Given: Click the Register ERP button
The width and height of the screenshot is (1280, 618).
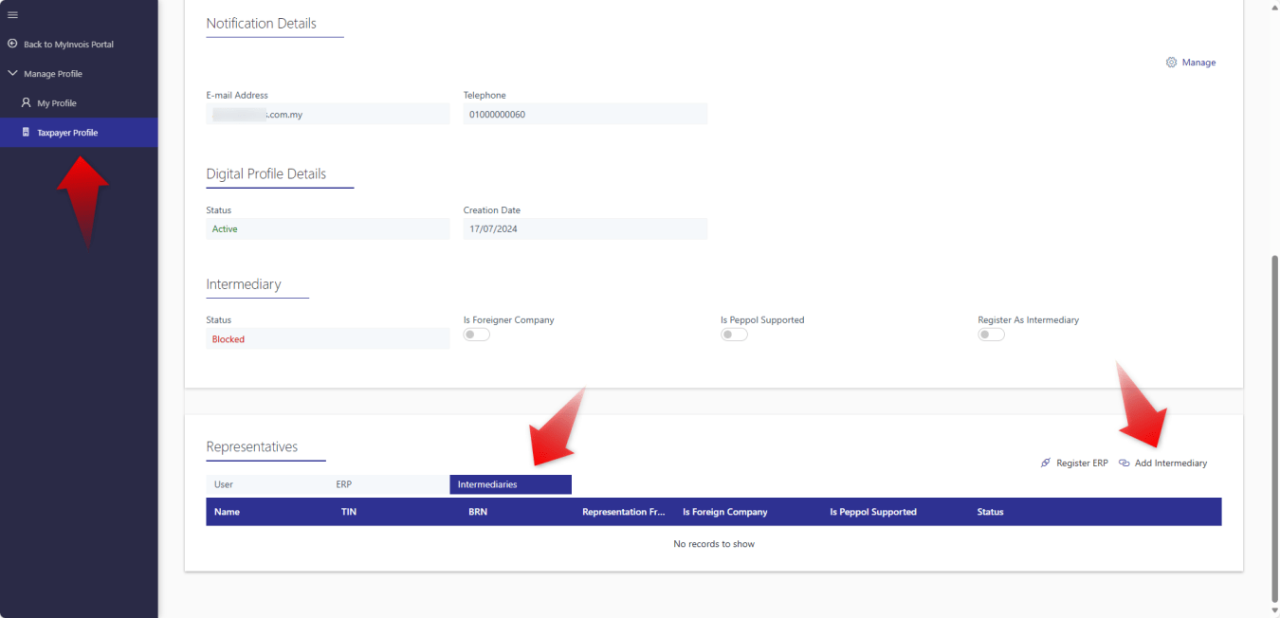Looking at the screenshot, I should (1081, 462).
